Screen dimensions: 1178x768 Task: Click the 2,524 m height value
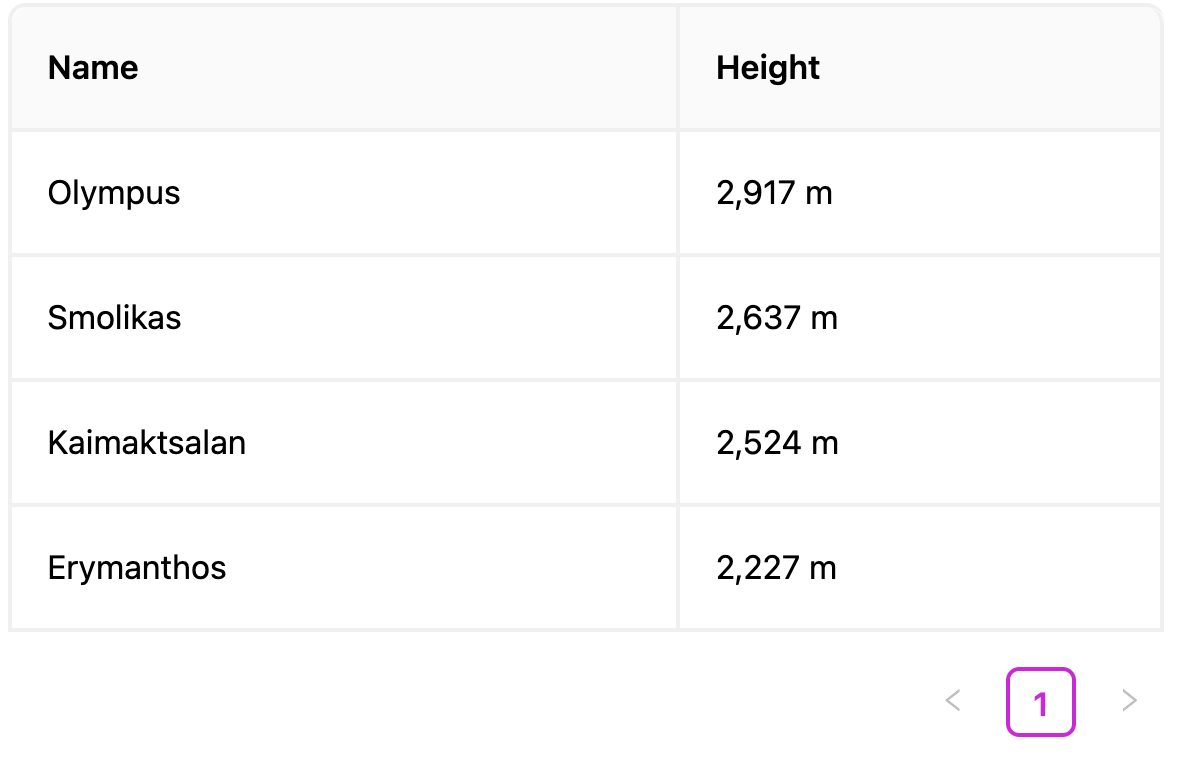[x=776, y=443]
